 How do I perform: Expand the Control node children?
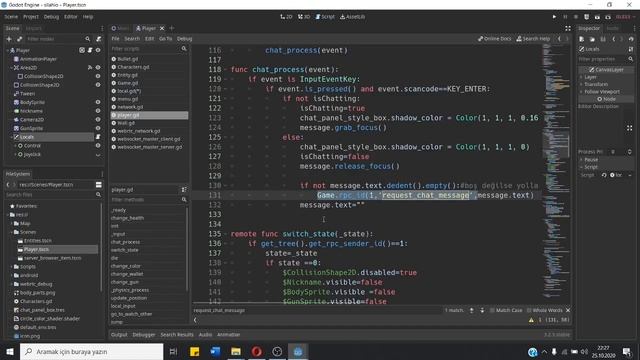click(x=15, y=145)
